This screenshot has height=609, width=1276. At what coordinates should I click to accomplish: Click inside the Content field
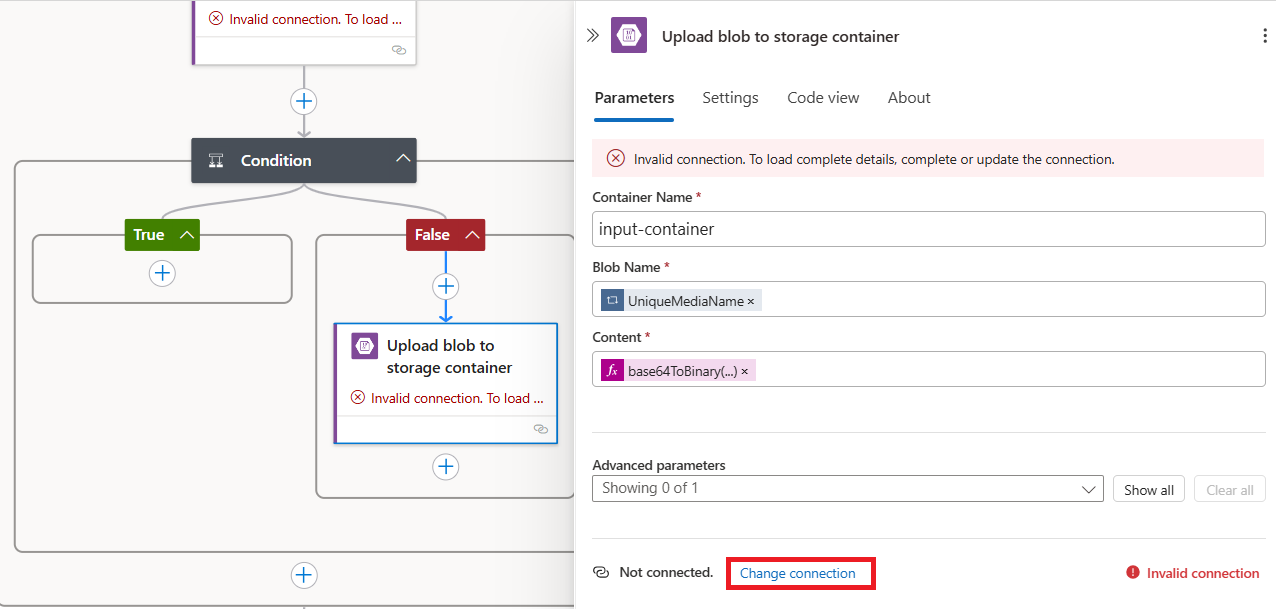tap(929, 369)
